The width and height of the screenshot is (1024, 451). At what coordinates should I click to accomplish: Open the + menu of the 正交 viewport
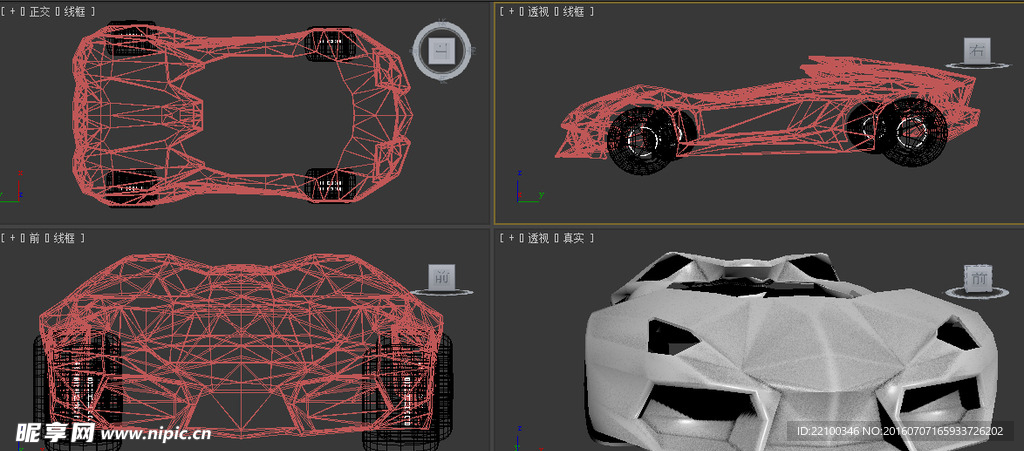click(13, 12)
